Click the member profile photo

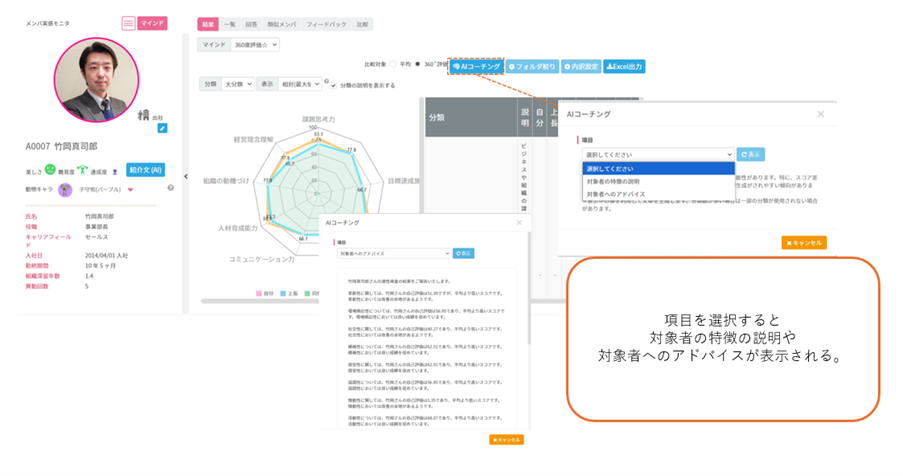(98, 80)
